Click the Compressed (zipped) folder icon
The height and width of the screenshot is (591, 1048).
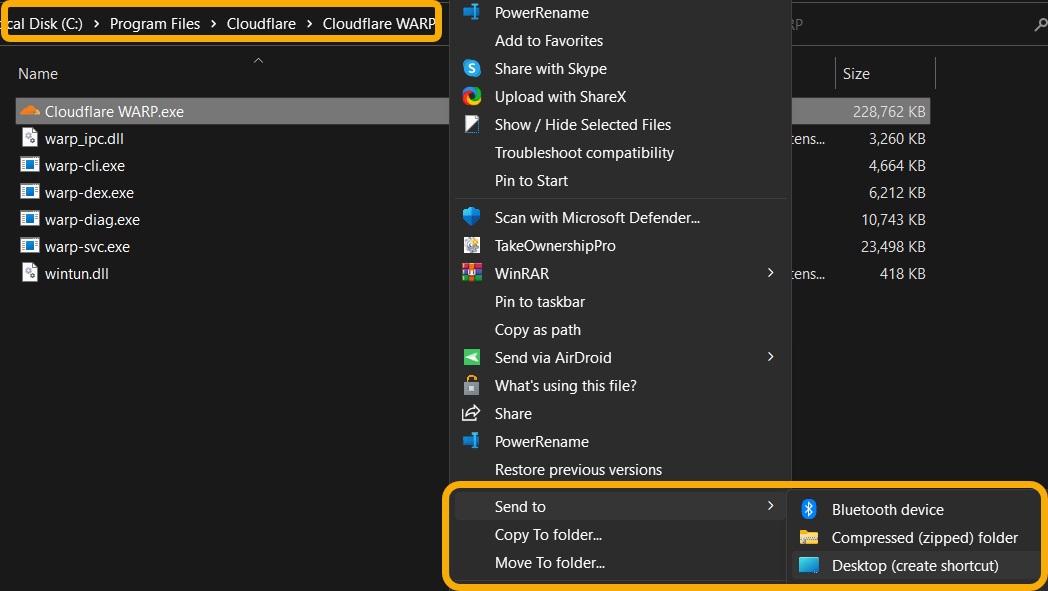tap(810, 537)
